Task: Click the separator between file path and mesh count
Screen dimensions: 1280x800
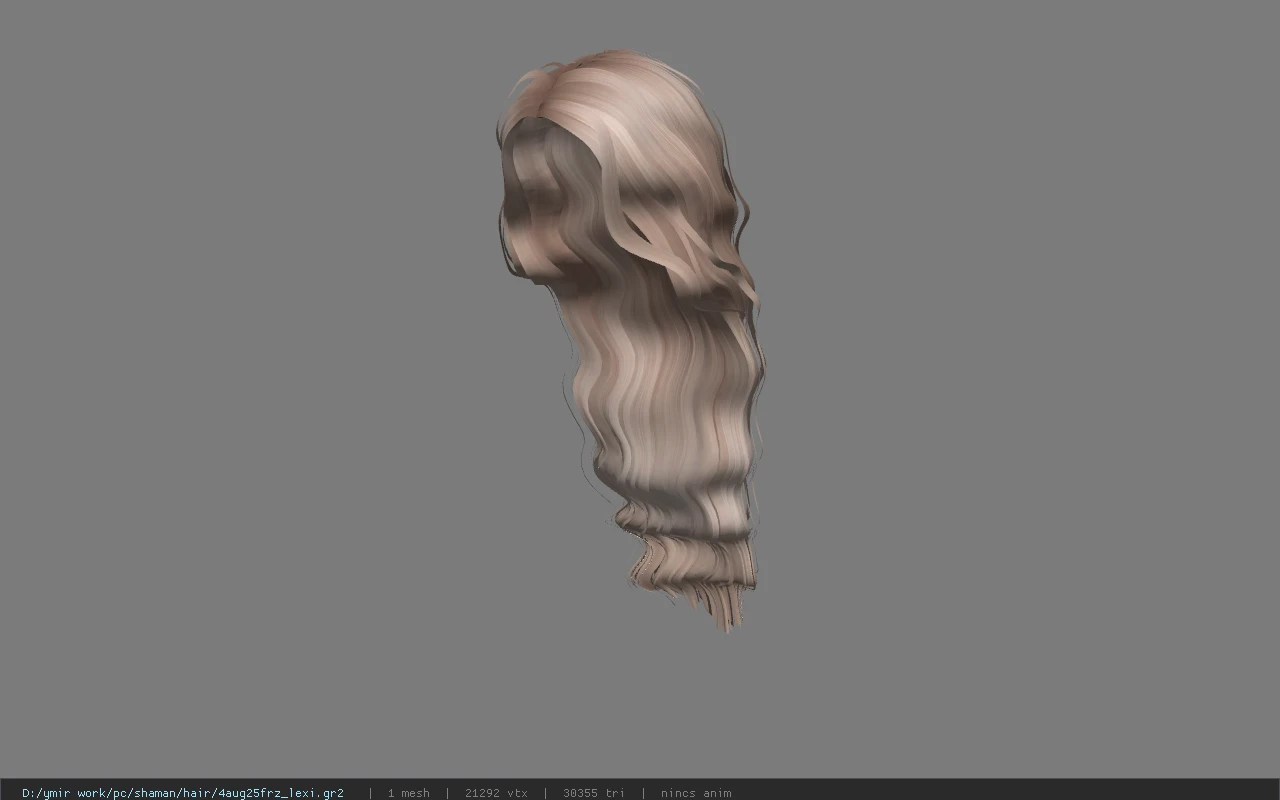Action: coord(370,793)
